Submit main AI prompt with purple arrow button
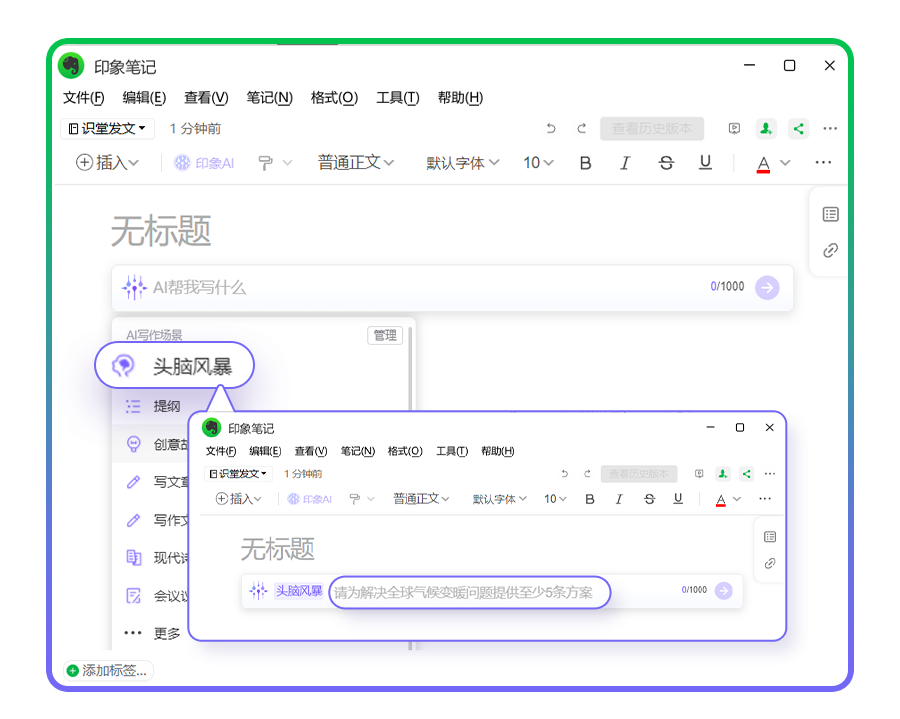 pos(767,287)
